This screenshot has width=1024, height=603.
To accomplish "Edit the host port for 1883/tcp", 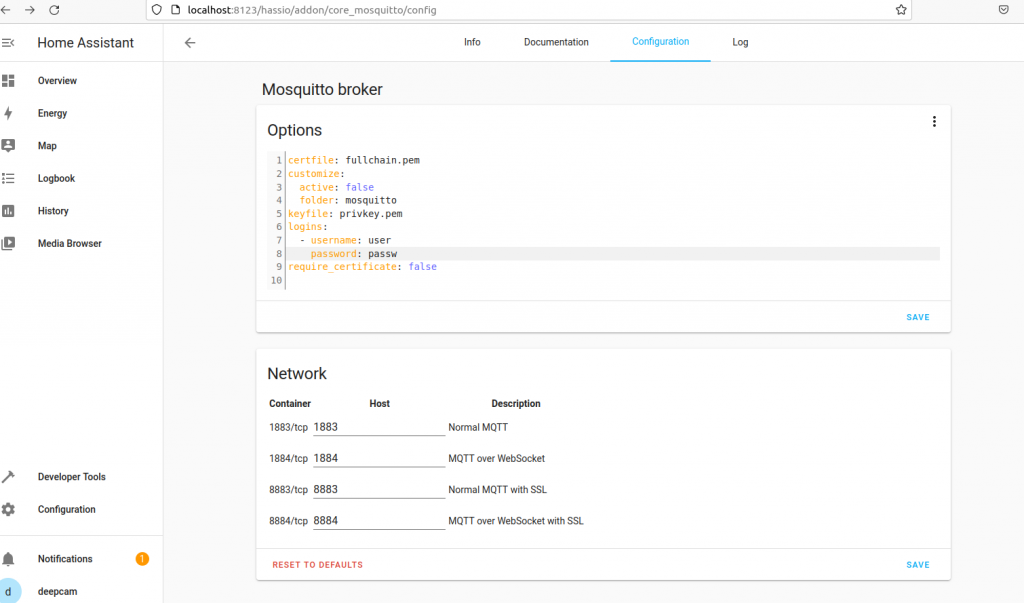I will [x=379, y=427].
